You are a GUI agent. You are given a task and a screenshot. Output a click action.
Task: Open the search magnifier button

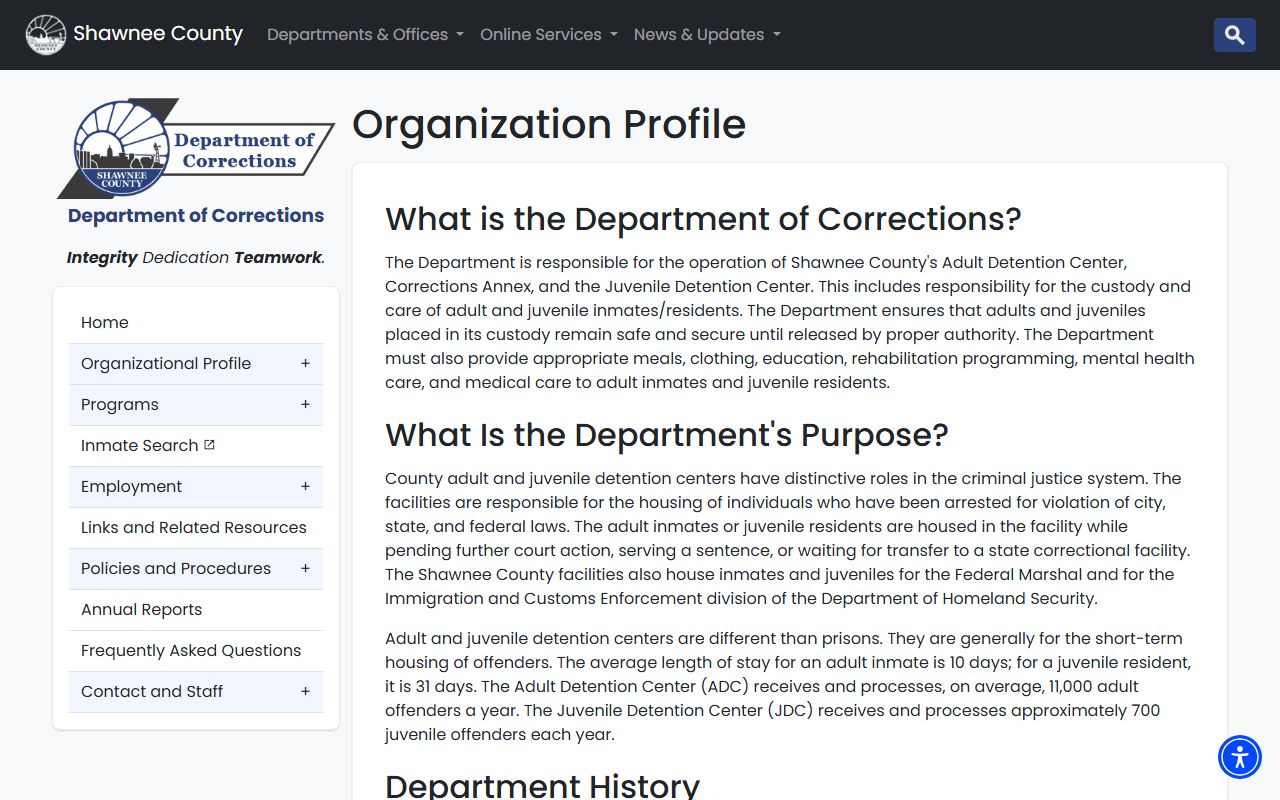click(x=1234, y=35)
